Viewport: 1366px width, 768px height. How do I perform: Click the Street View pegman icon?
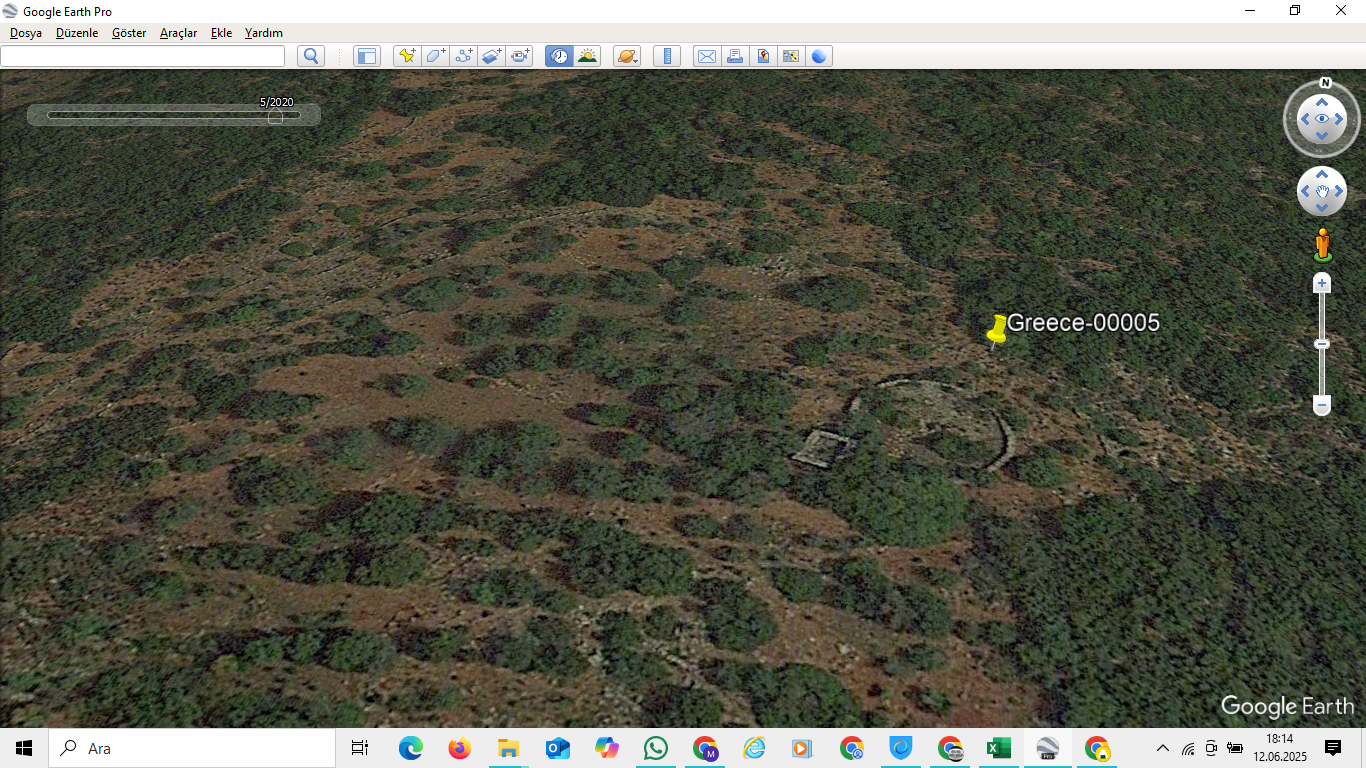(1322, 245)
